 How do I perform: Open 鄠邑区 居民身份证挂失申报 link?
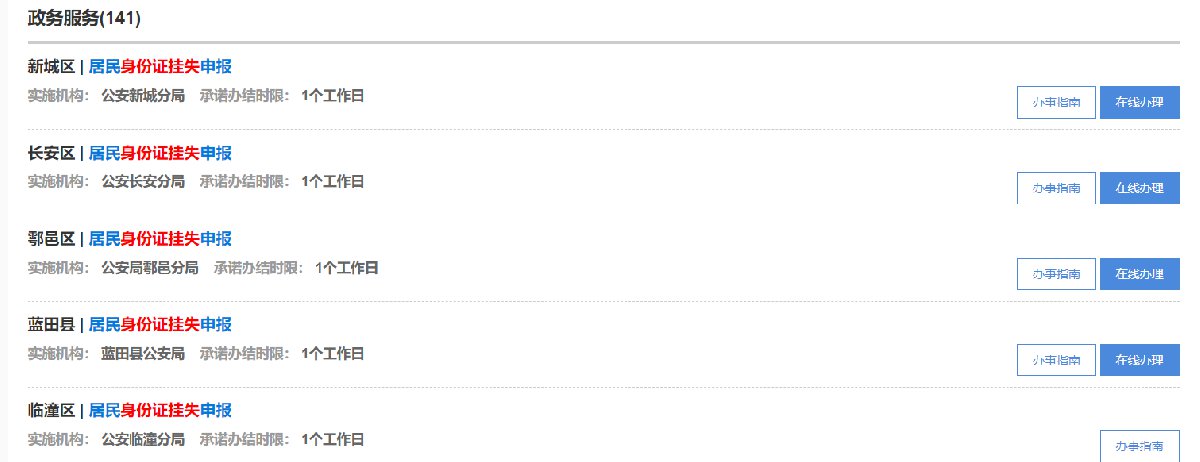[x=160, y=239]
